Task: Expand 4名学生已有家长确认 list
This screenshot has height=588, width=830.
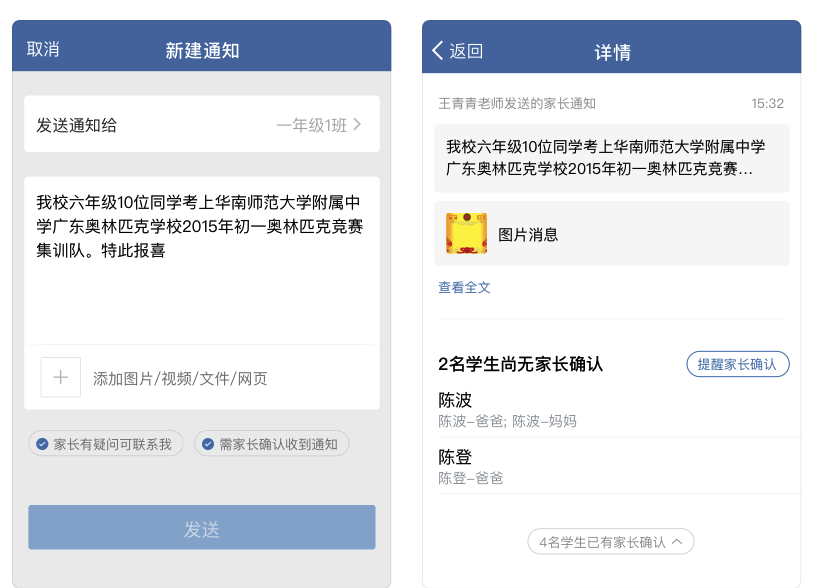Action: (611, 542)
